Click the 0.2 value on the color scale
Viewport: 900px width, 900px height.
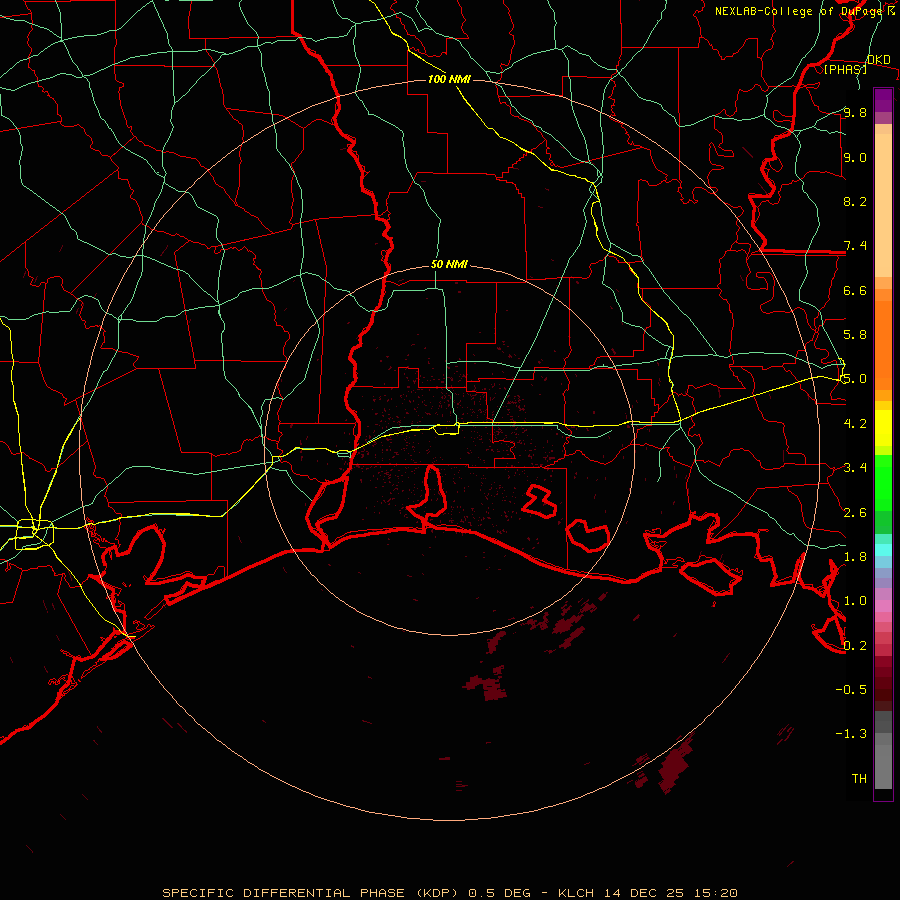[855, 646]
